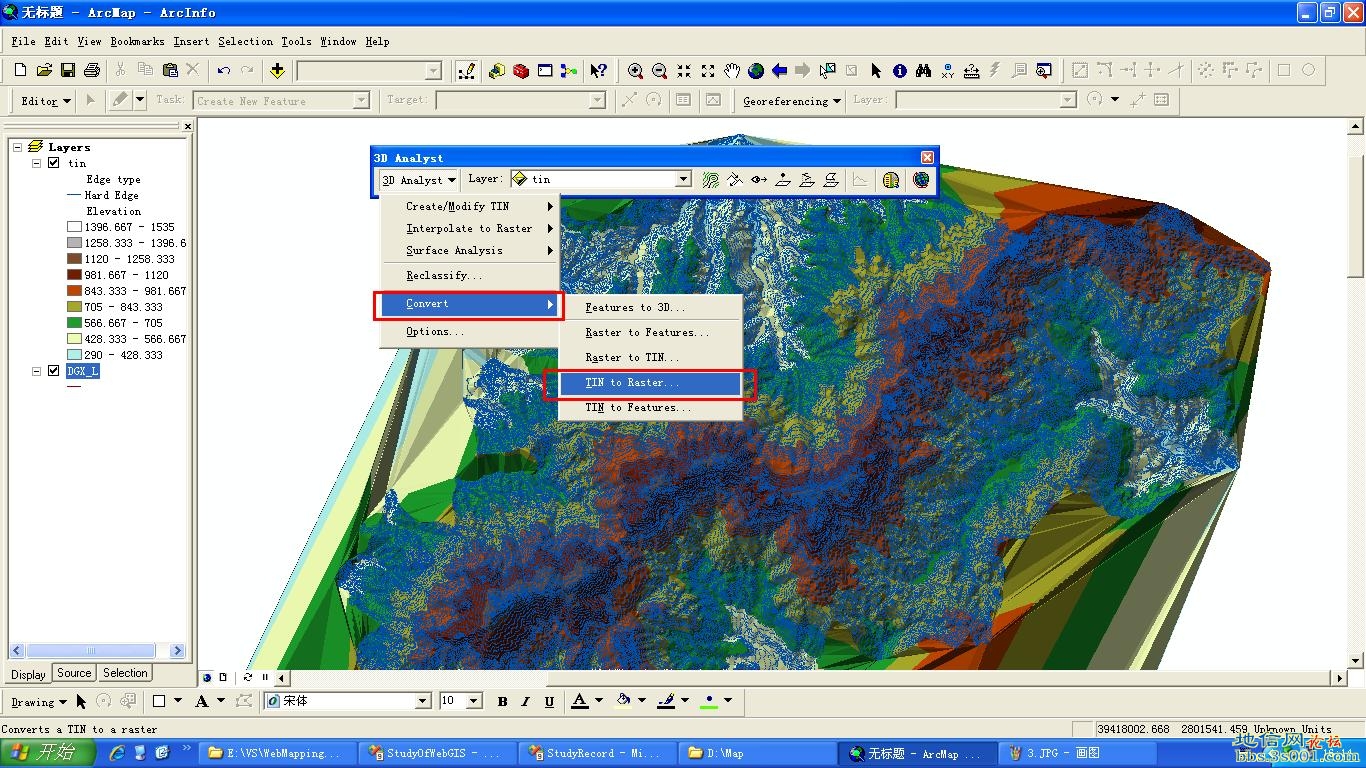Viewport: 1366px width, 768px height.
Task: Select the Identify tool (blue i icon)
Action: [x=900, y=70]
